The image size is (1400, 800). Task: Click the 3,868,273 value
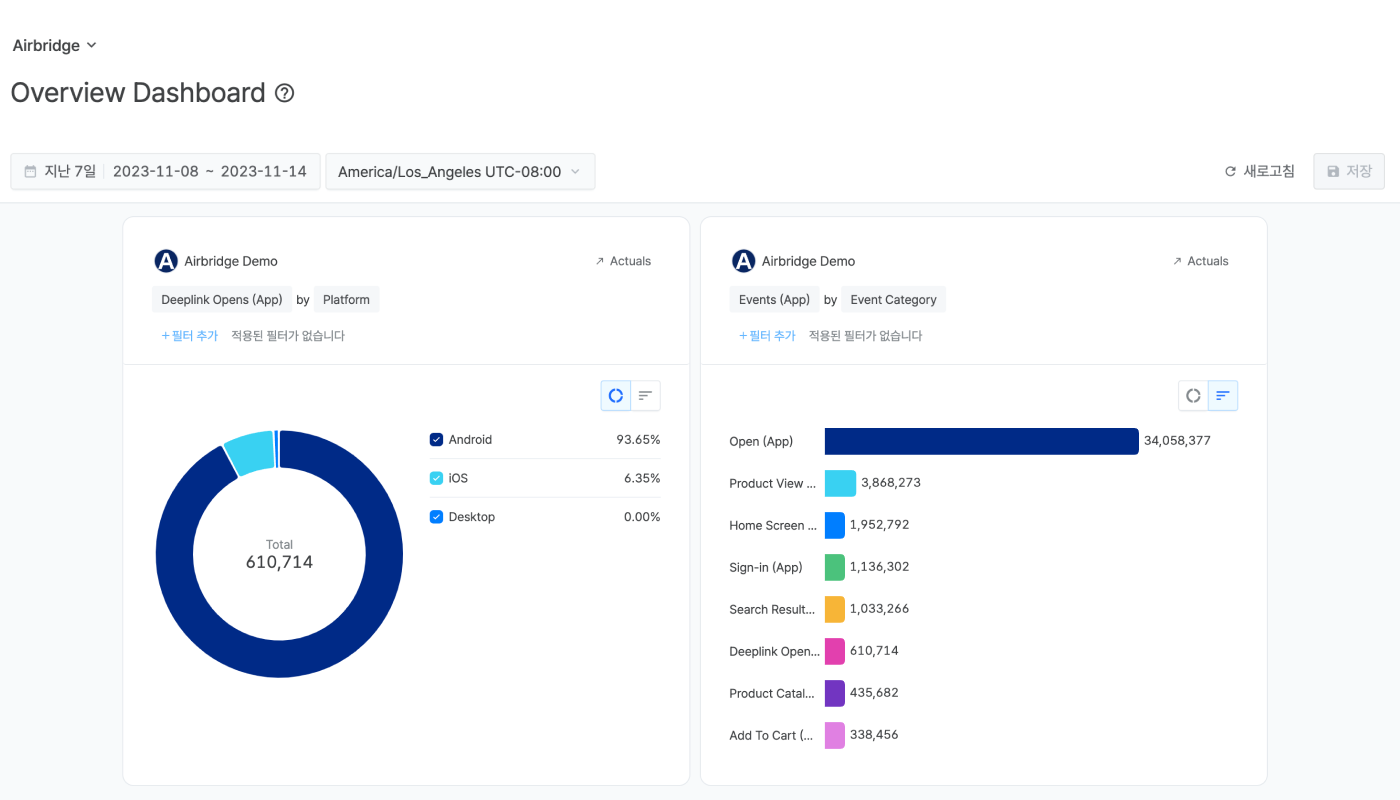(891, 482)
